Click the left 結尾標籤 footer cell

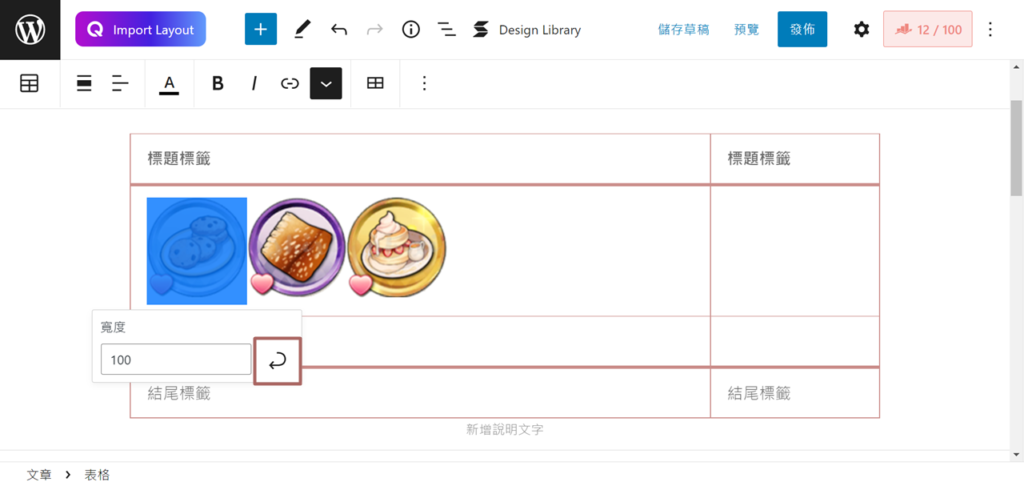click(x=420, y=393)
